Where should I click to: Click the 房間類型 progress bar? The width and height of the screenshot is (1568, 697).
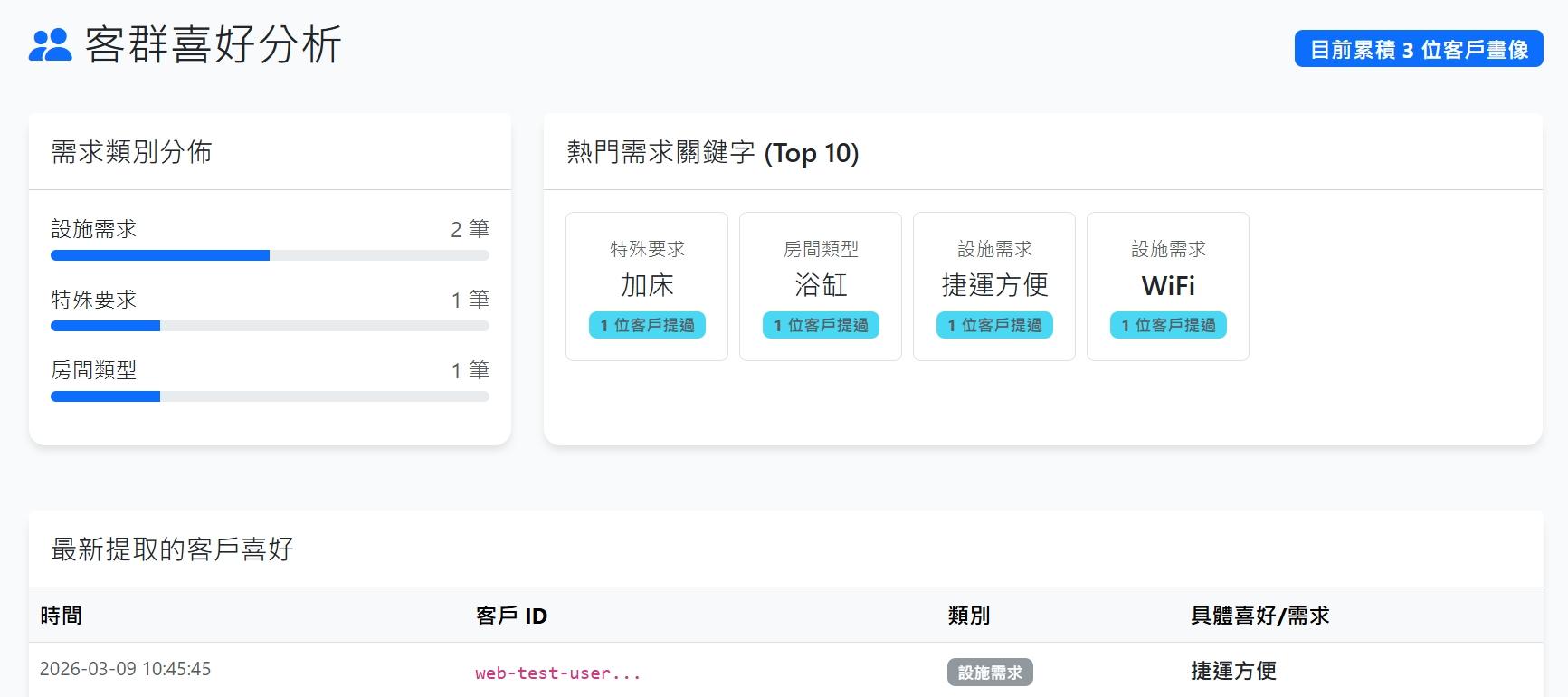pyautogui.click(x=270, y=396)
